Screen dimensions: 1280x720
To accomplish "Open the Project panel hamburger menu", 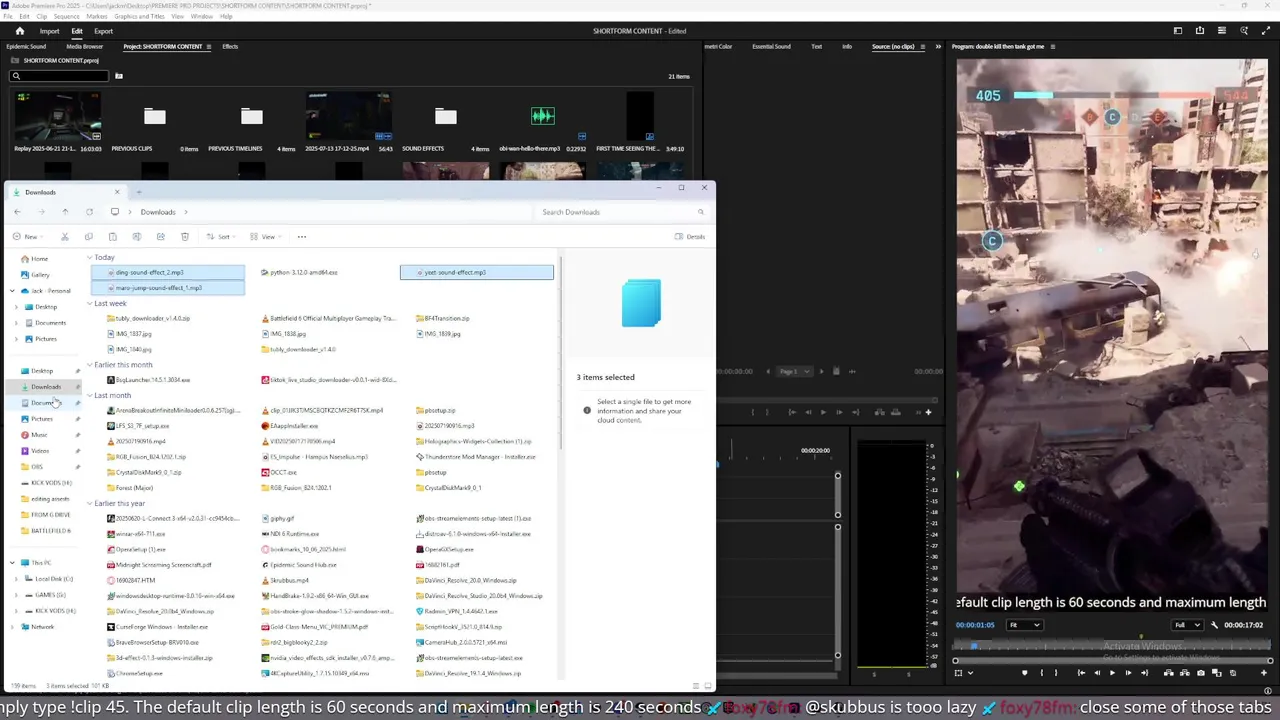I will (x=208, y=46).
